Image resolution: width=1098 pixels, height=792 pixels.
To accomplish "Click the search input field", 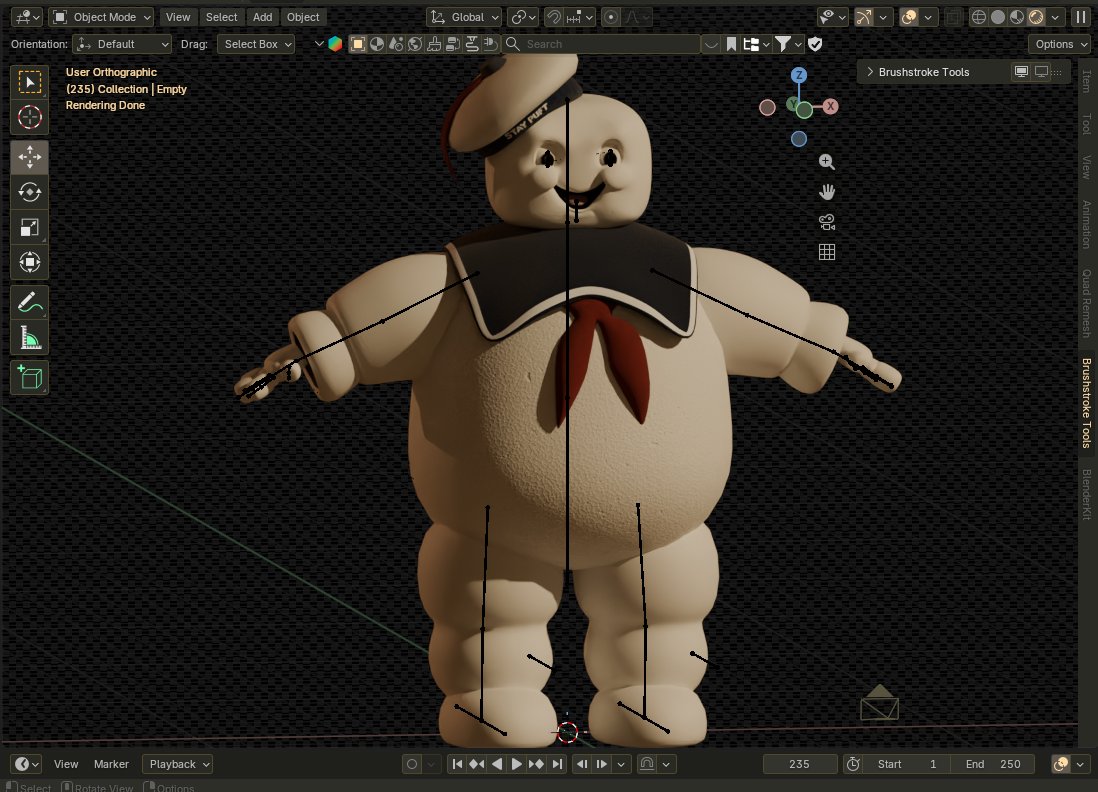I will [x=602, y=44].
